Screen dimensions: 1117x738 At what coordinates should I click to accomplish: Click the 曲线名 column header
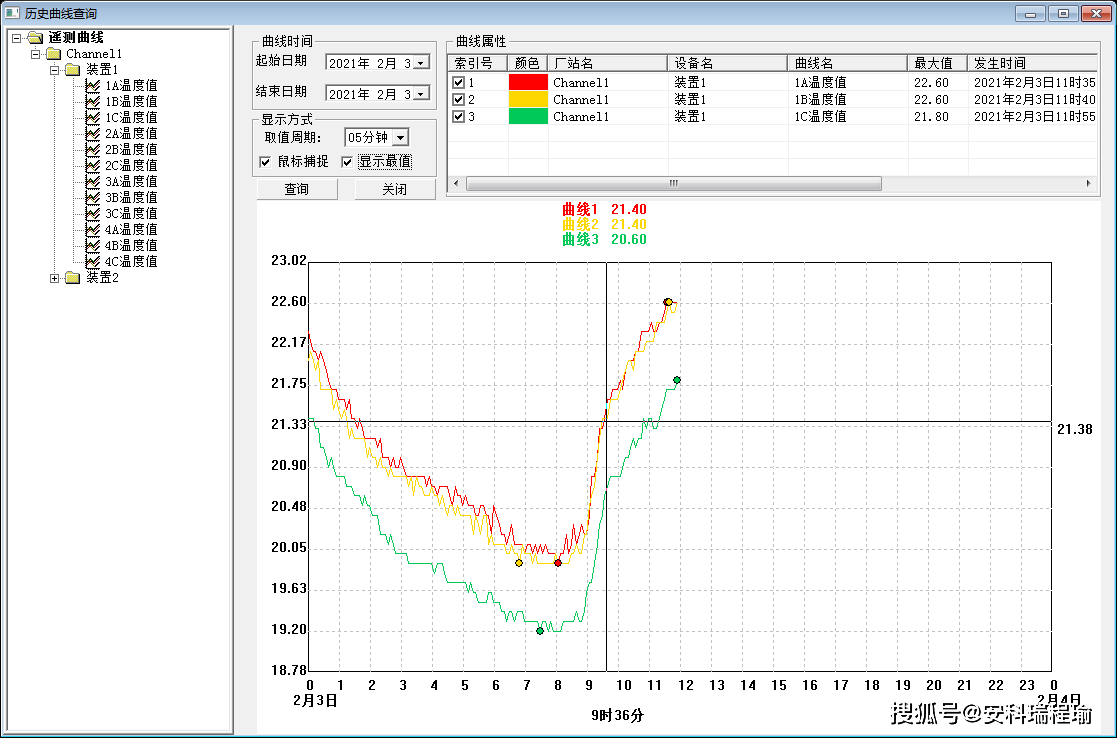(846, 63)
